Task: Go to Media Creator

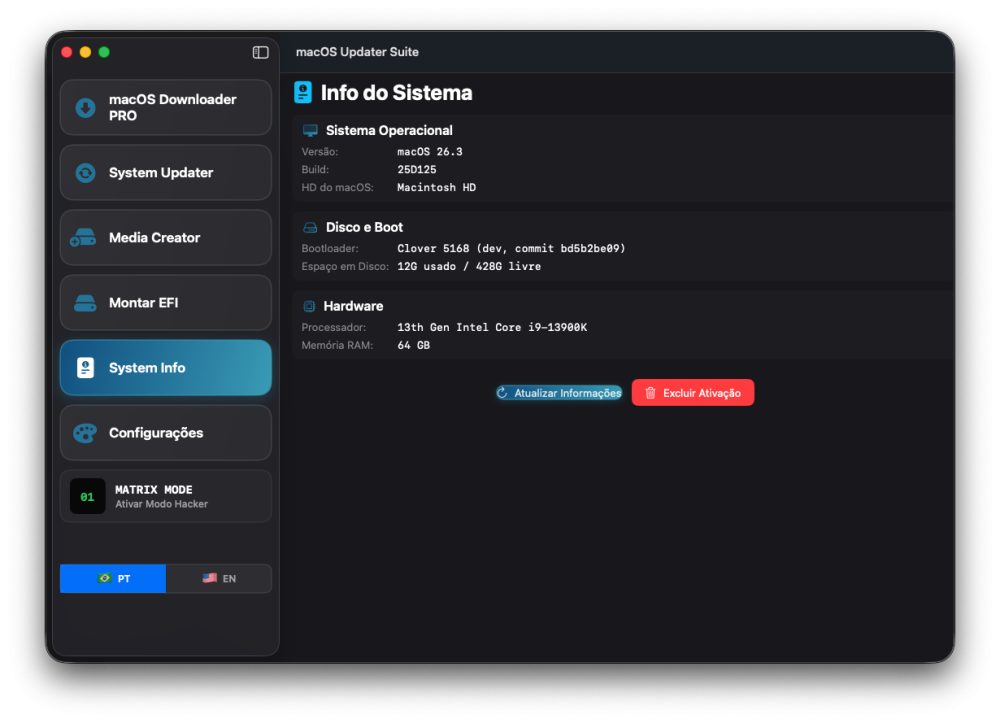Action: pos(166,238)
